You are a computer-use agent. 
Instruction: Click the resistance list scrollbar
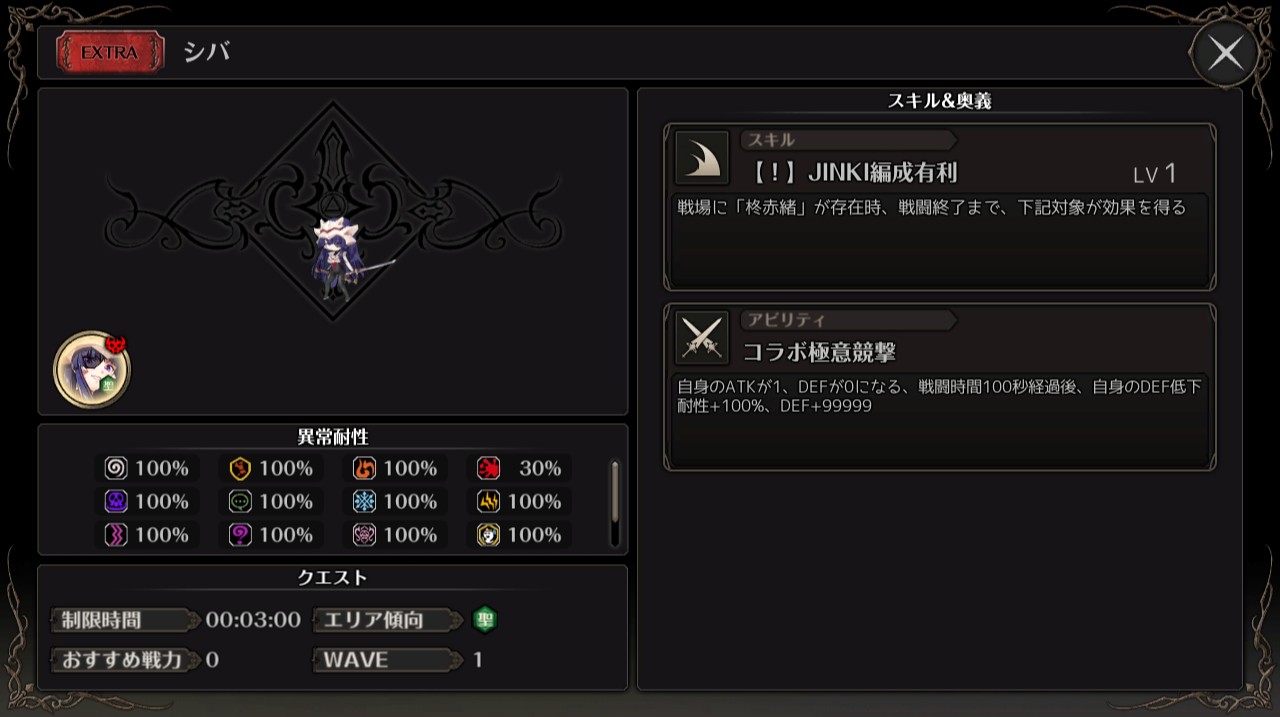(x=615, y=490)
